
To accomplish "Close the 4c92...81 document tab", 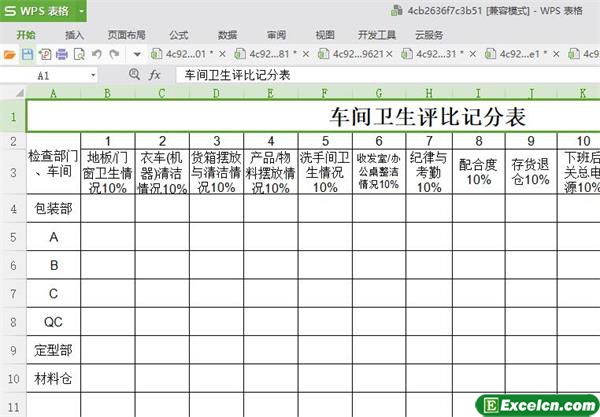I will click(305, 54).
